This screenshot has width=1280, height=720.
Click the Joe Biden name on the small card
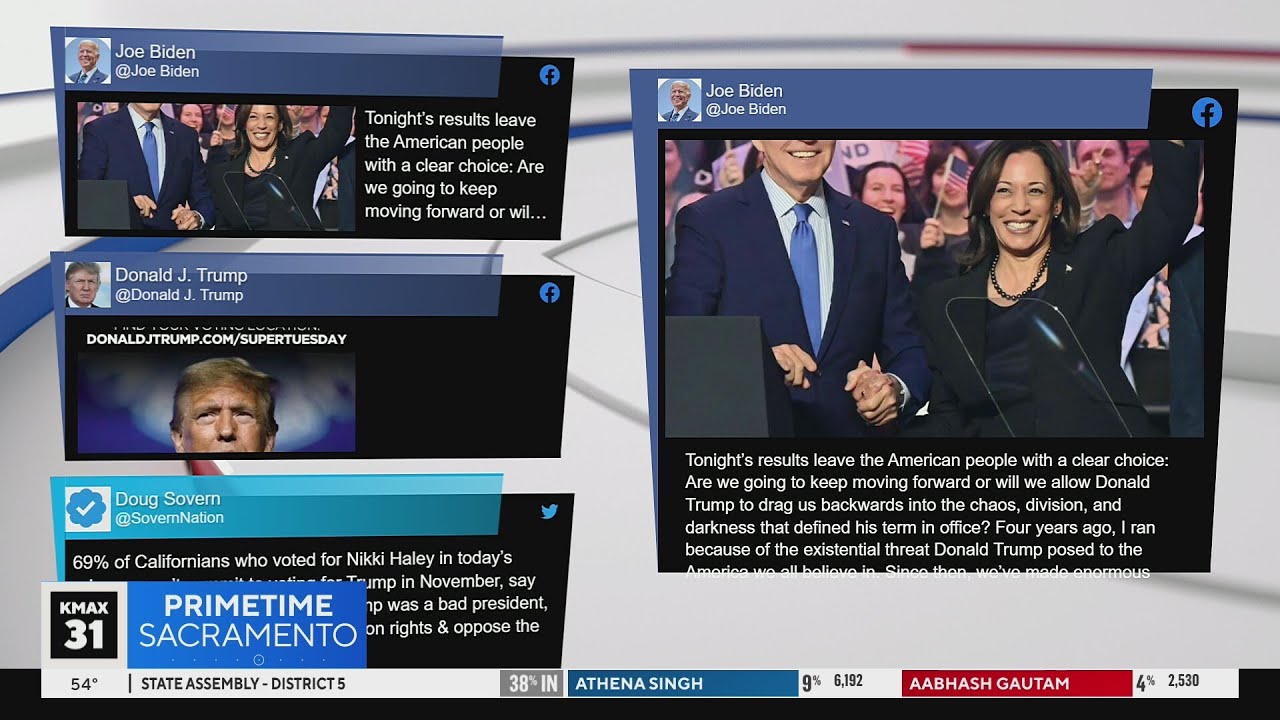[155, 52]
